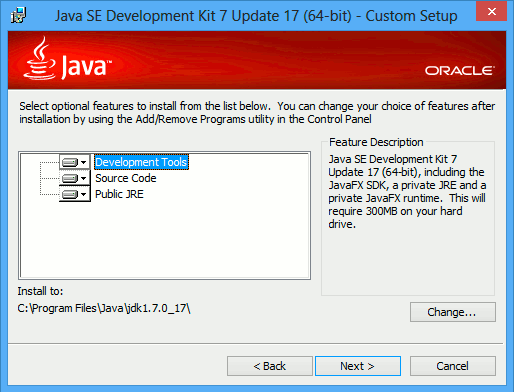This screenshot has width=514, height=392.
Task: Cancel the JDK installation
Action: point(453,366)
